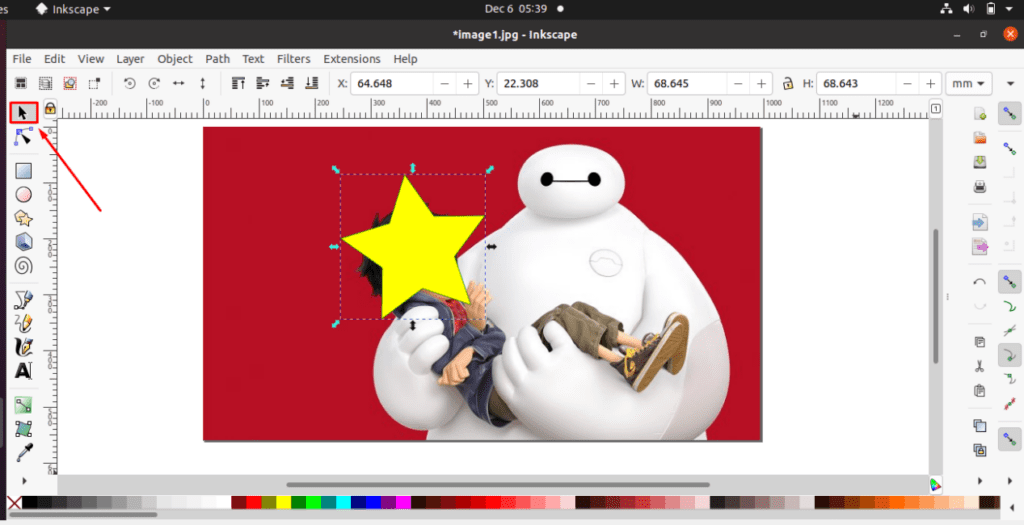Expand the commands bar overflow arrow
The image size is (1024, 525).
click(x=980, y=481)
